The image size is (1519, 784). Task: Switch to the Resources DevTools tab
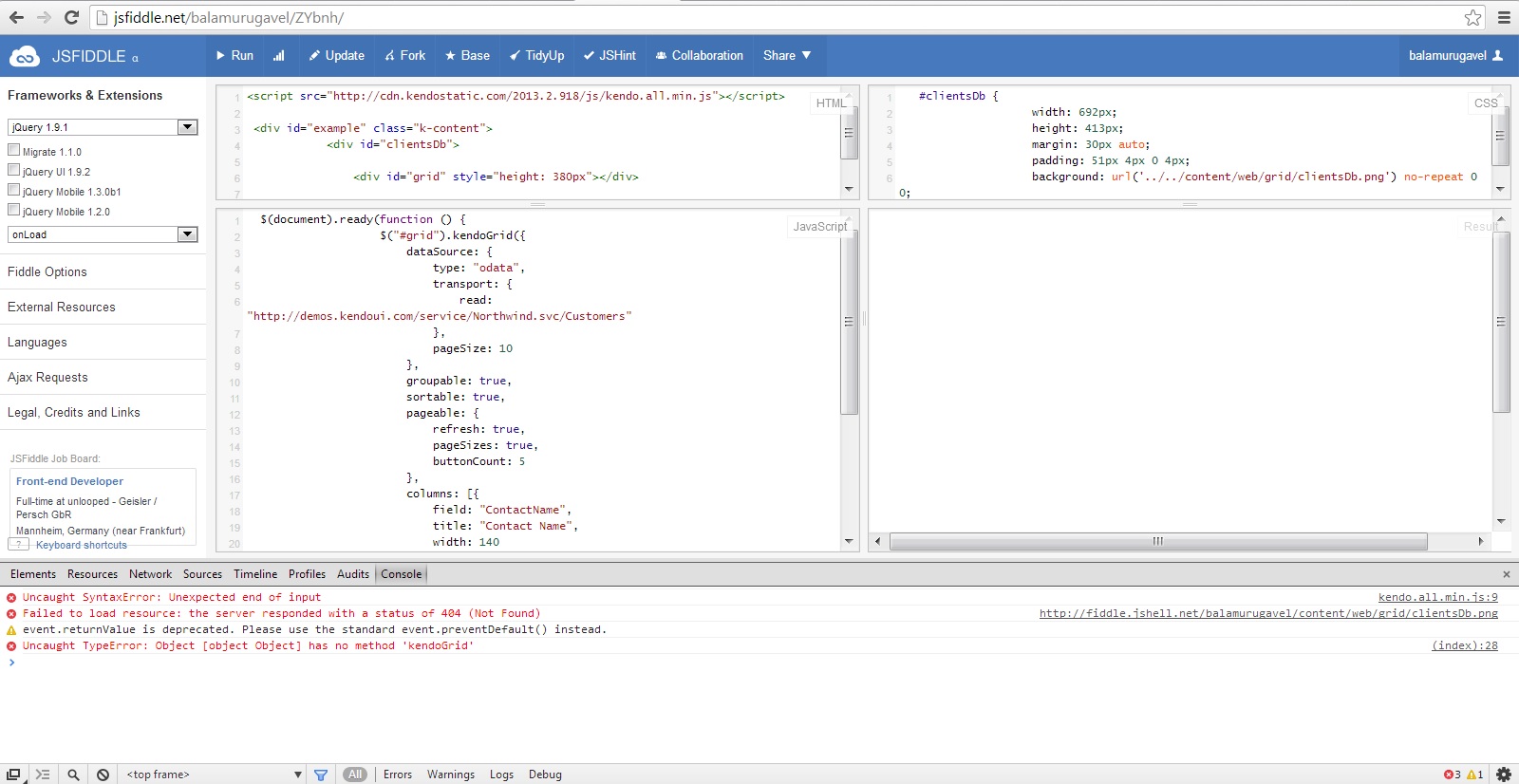92,574
